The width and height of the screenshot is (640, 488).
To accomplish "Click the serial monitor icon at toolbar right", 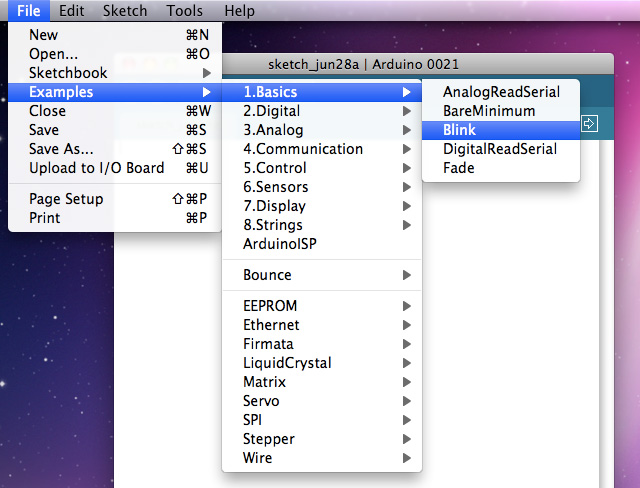I will tap(590, 124).
